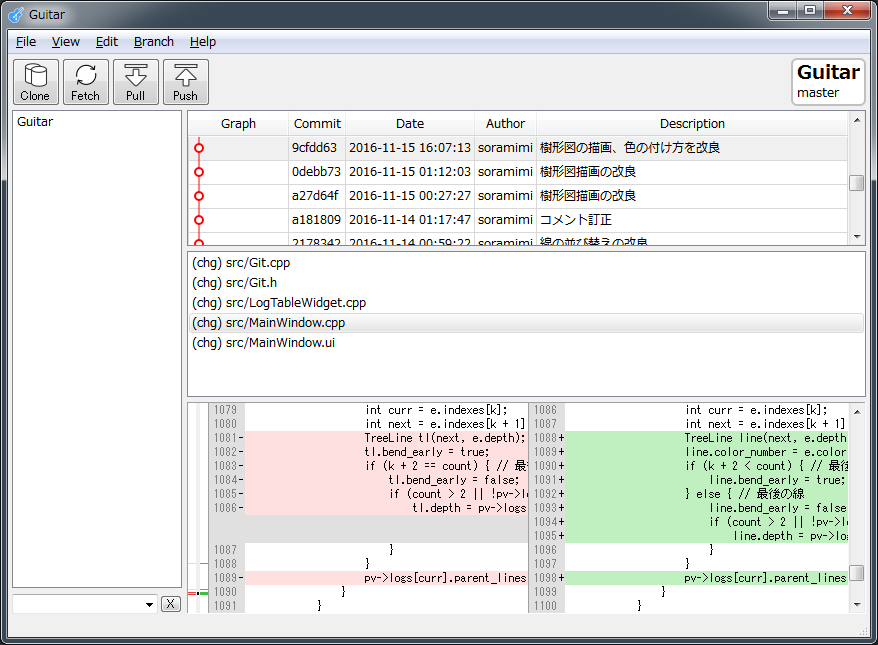
Task: Click date 2016-11-15 01:12:03
Action: point(410,172)
